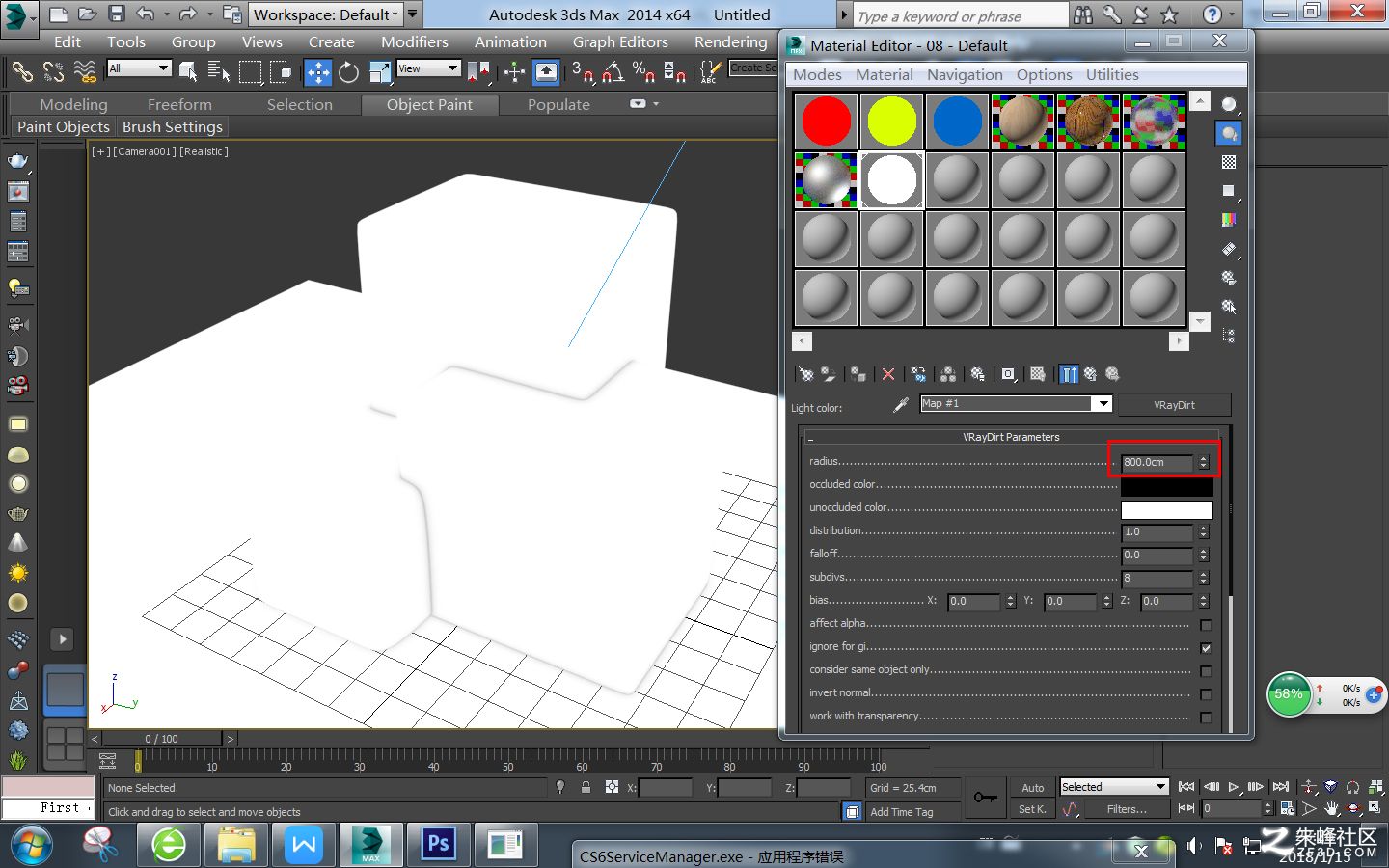
Task: Select the Rotate tool in main toolbar
Action: [348, 72]
